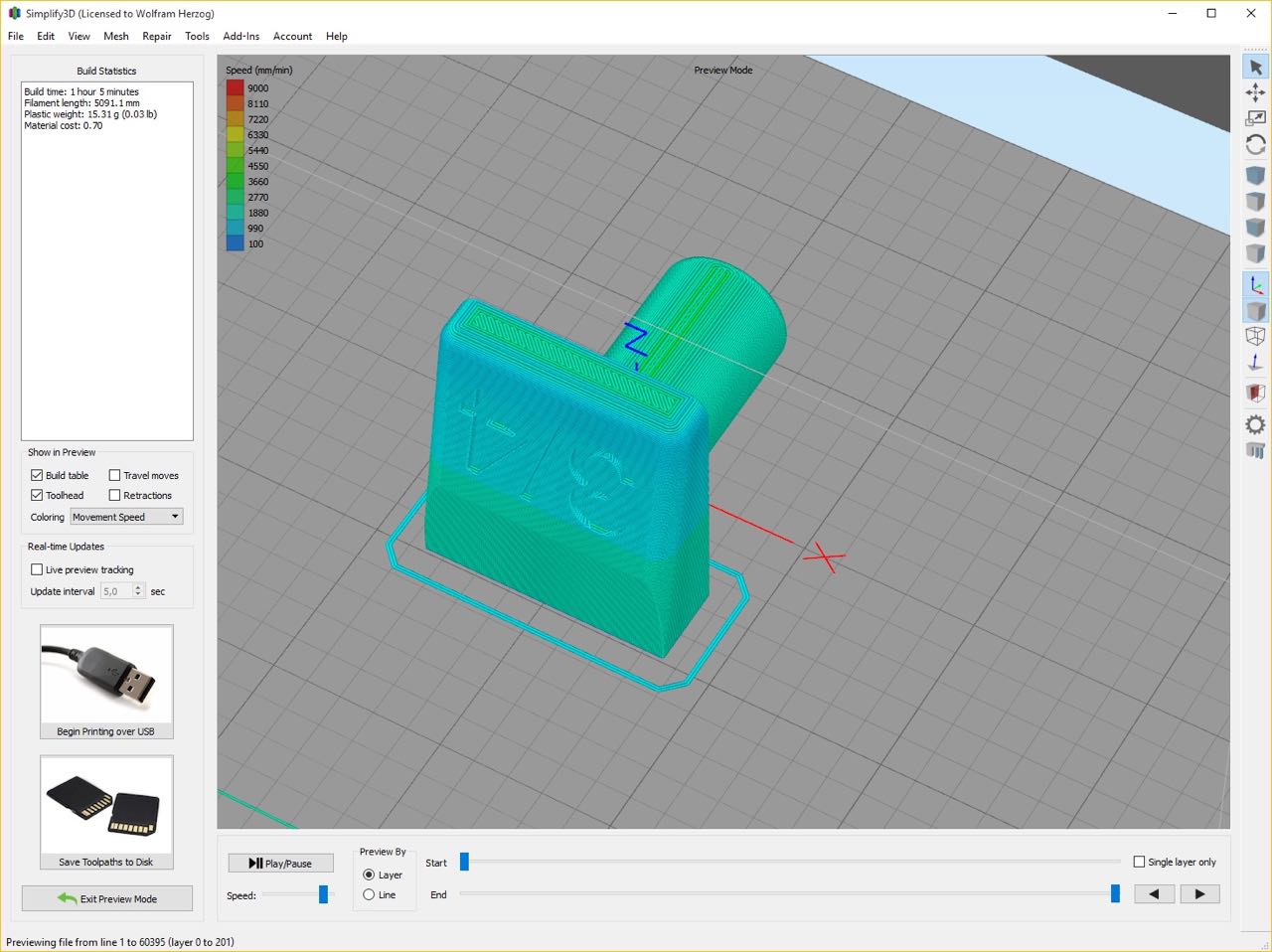Disable the Build table checkbox

coord(37,475)
